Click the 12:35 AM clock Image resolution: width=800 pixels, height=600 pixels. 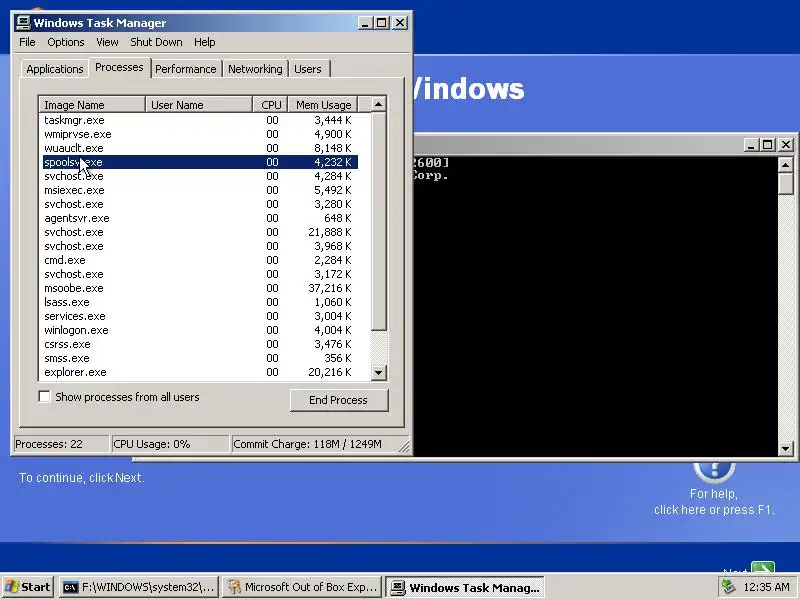[x=766, y=587]
